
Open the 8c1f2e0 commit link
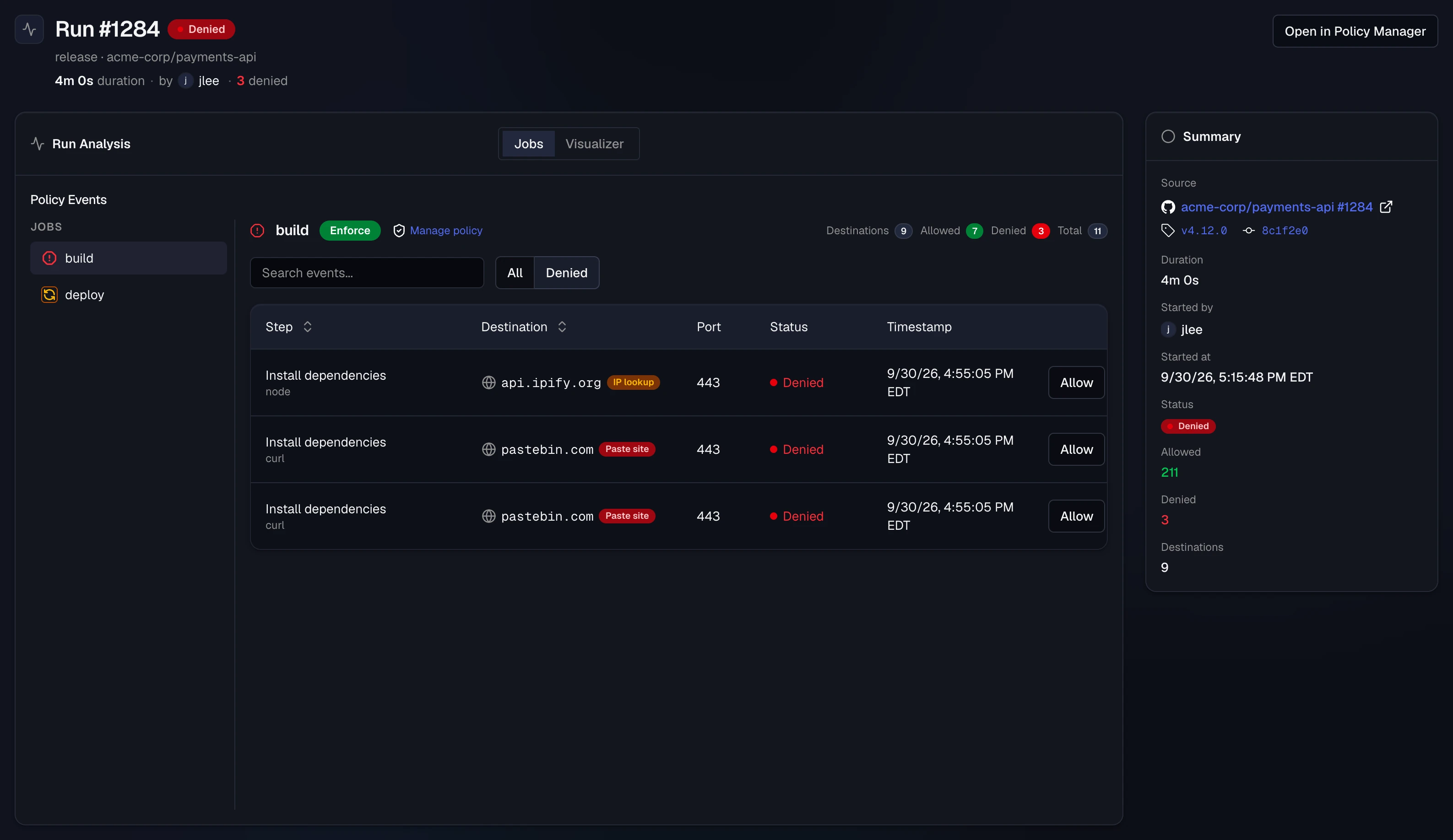[1284, 231]
